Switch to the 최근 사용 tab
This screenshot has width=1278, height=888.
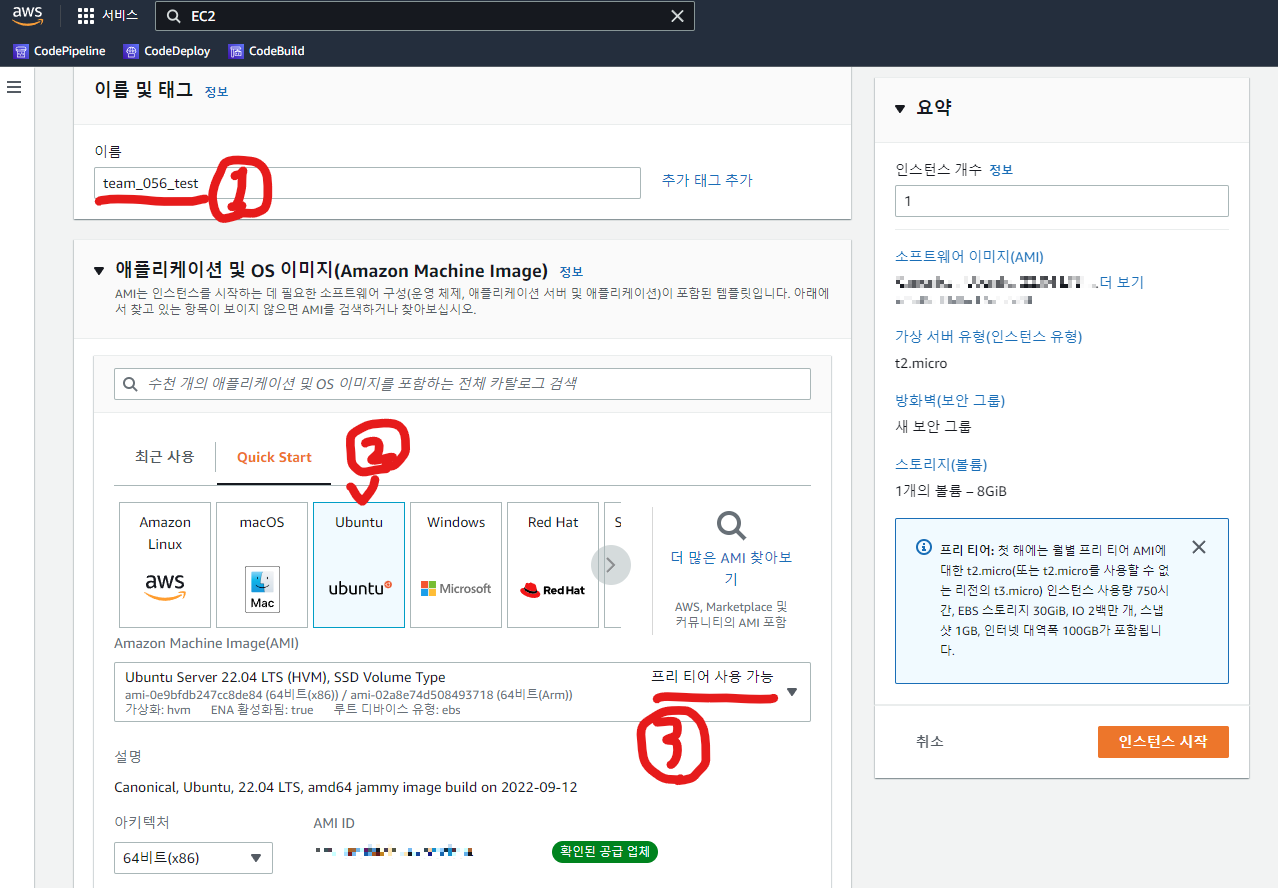[165, 457]
